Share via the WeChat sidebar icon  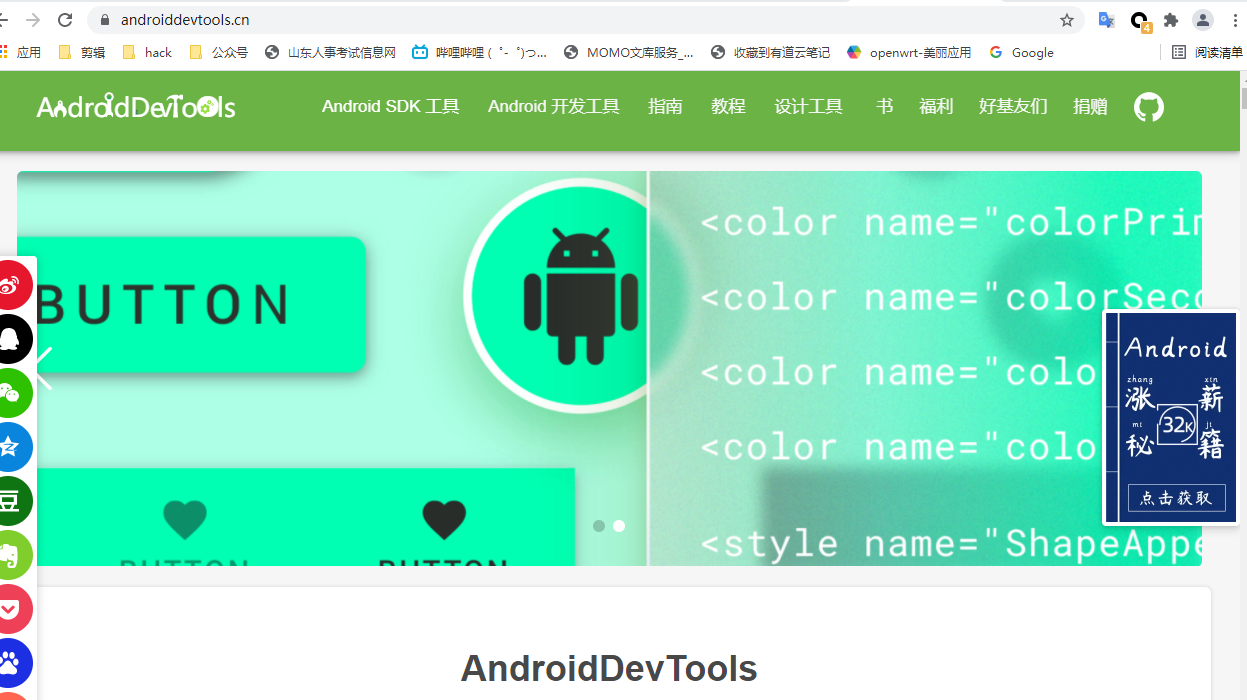coord(13,394)
